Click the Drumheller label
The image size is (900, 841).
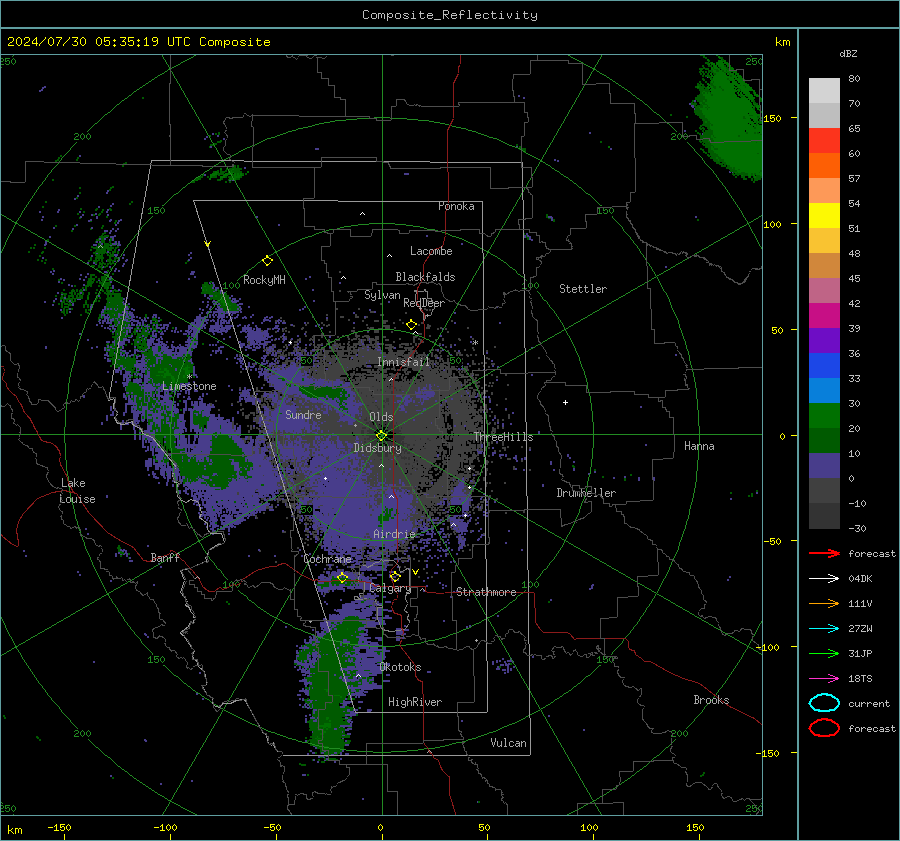click(586, 493)
